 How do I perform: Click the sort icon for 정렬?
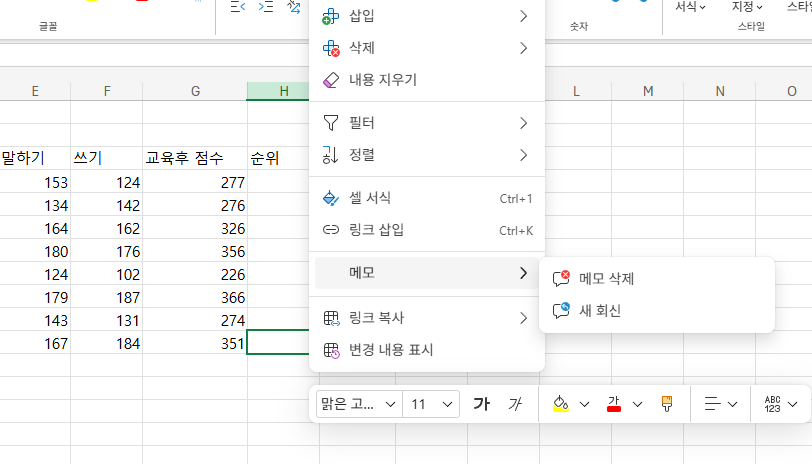pos(330,155)
